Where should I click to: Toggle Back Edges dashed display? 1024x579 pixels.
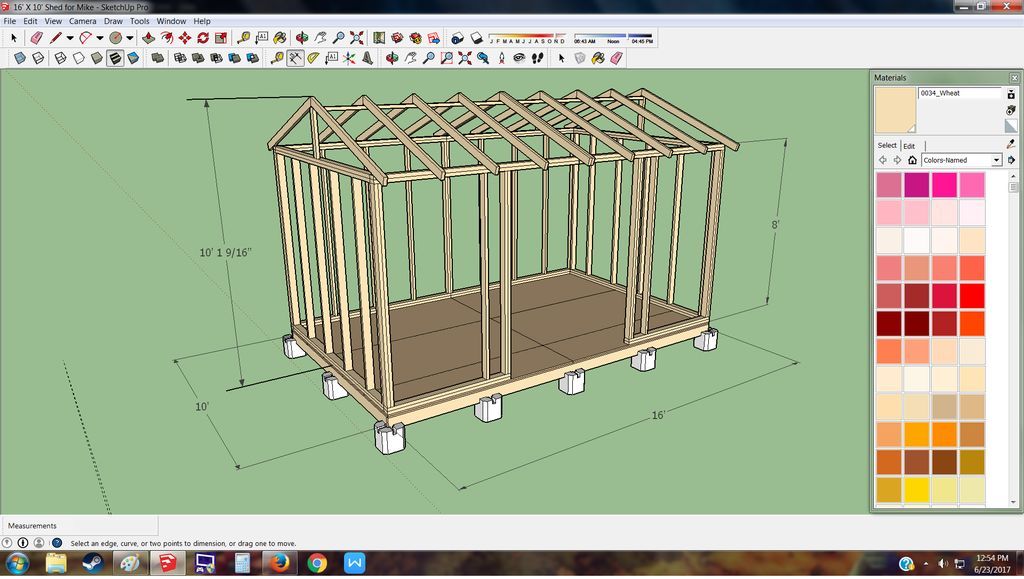point(39,58)
